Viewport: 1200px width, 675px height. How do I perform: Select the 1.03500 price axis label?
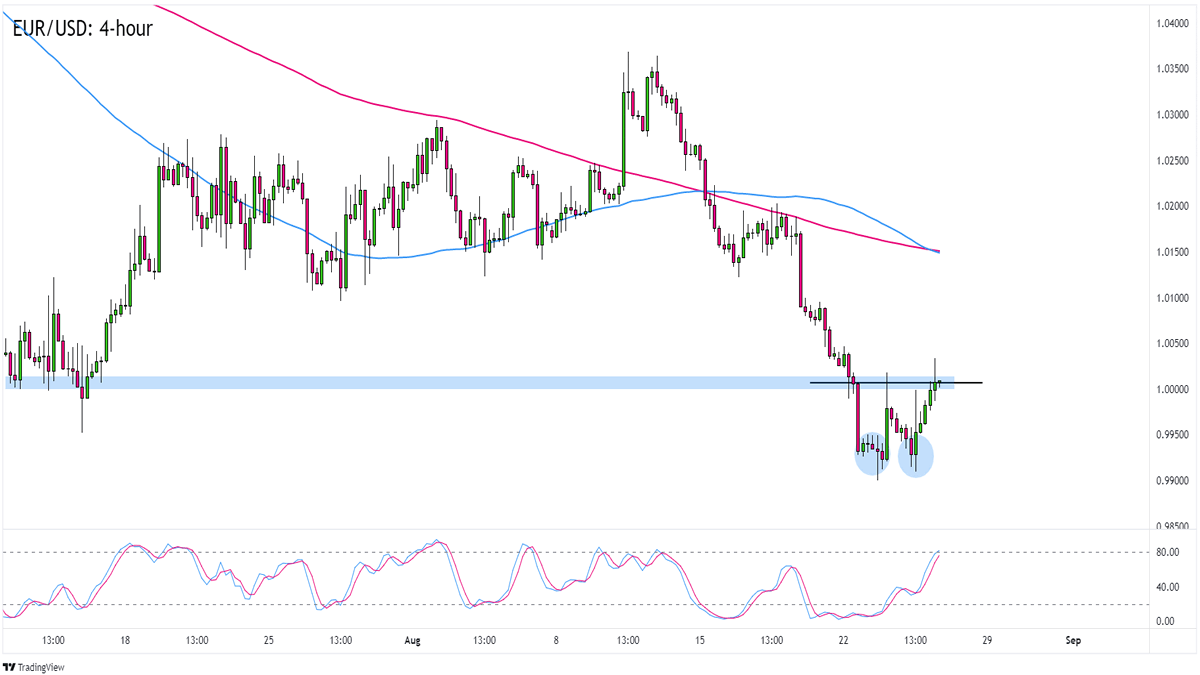[x=1172, y=69]
